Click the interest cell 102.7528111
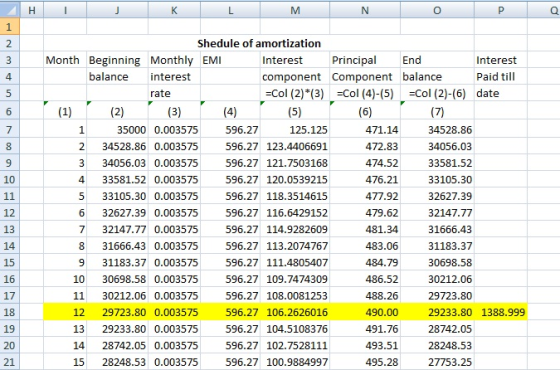 pos(295,345)
